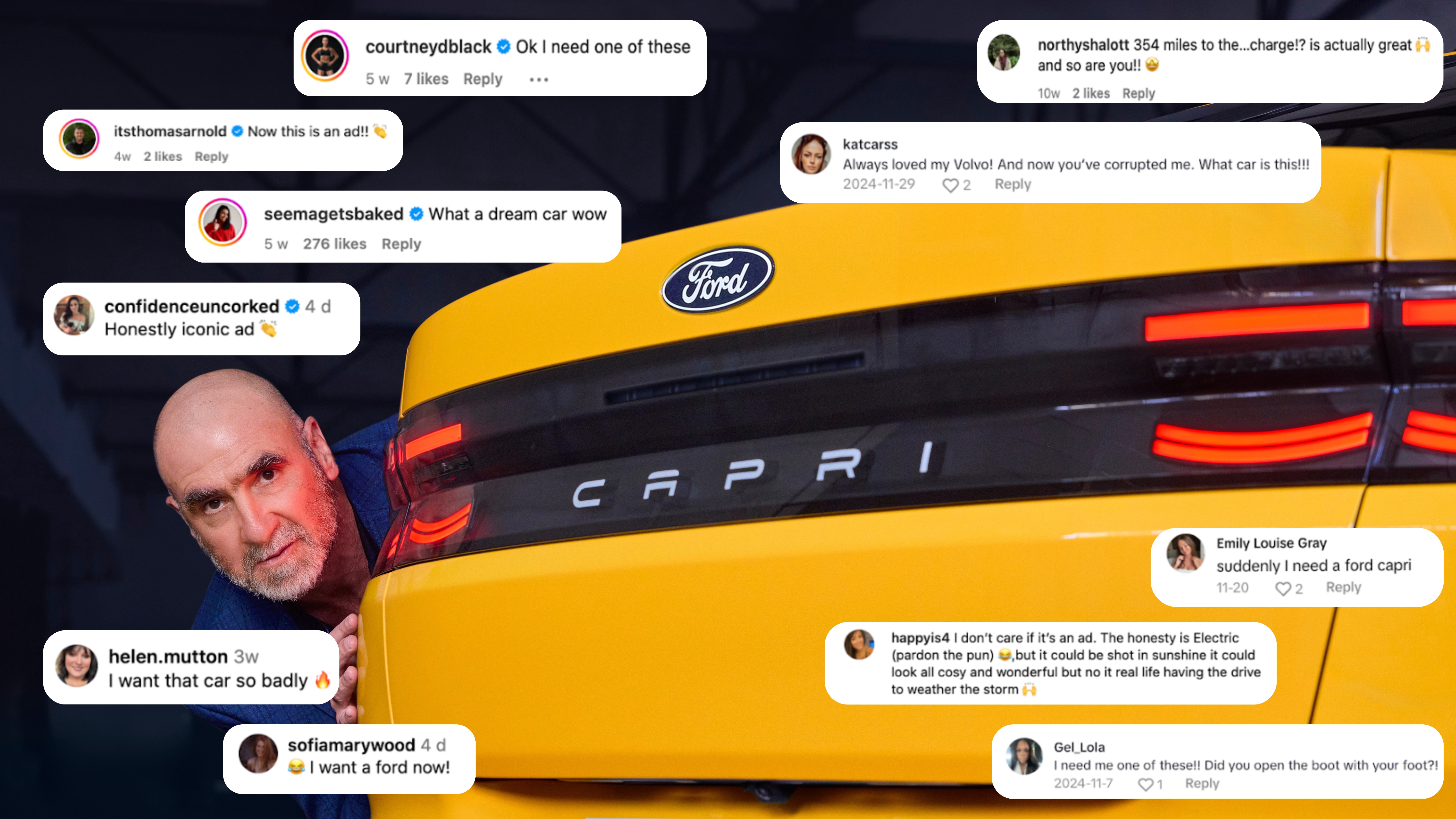View the 7 likes on courtneydblack's comment

click(426, 79)
